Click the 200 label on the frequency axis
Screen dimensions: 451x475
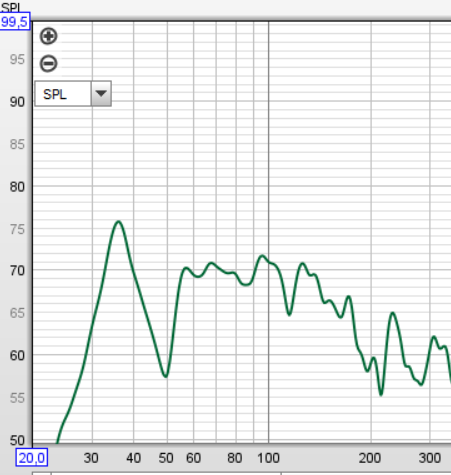370,458
